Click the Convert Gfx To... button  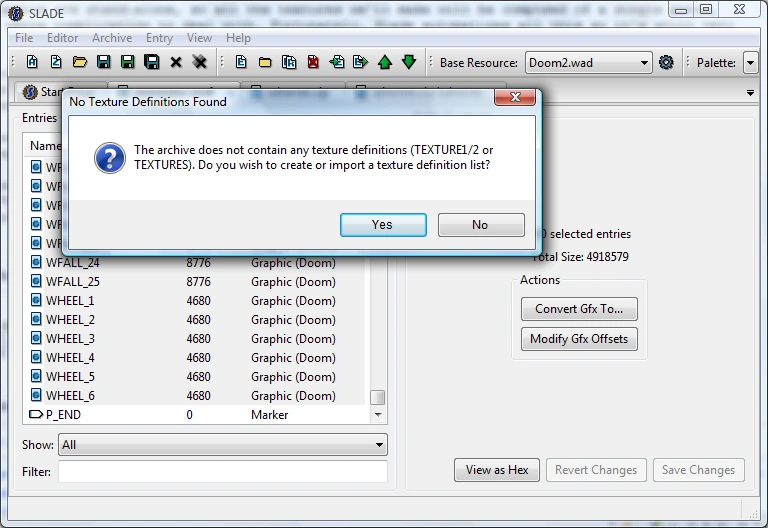coord(579,309)
